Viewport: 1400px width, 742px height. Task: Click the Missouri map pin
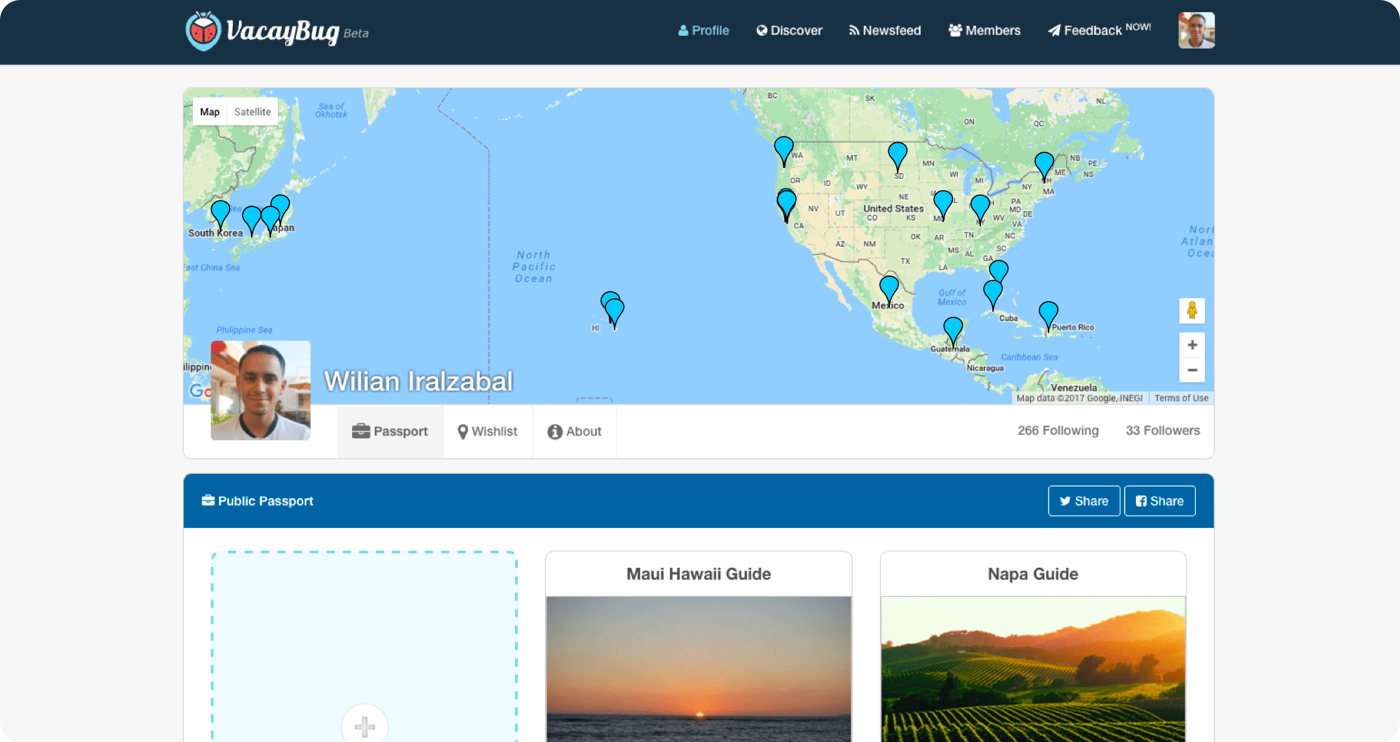[x=943, y=205]
